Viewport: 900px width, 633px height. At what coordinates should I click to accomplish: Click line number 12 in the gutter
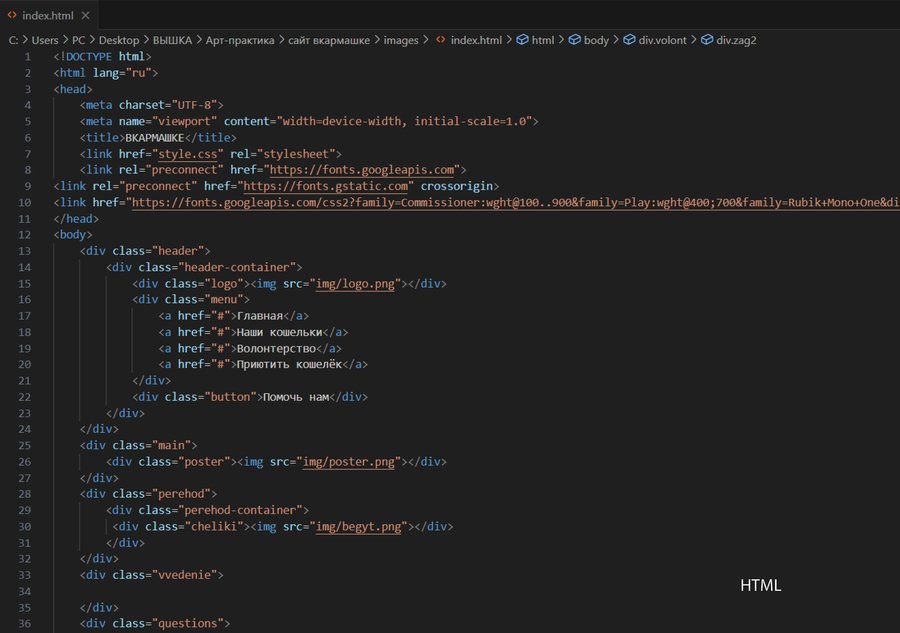(x=25, y=234)
